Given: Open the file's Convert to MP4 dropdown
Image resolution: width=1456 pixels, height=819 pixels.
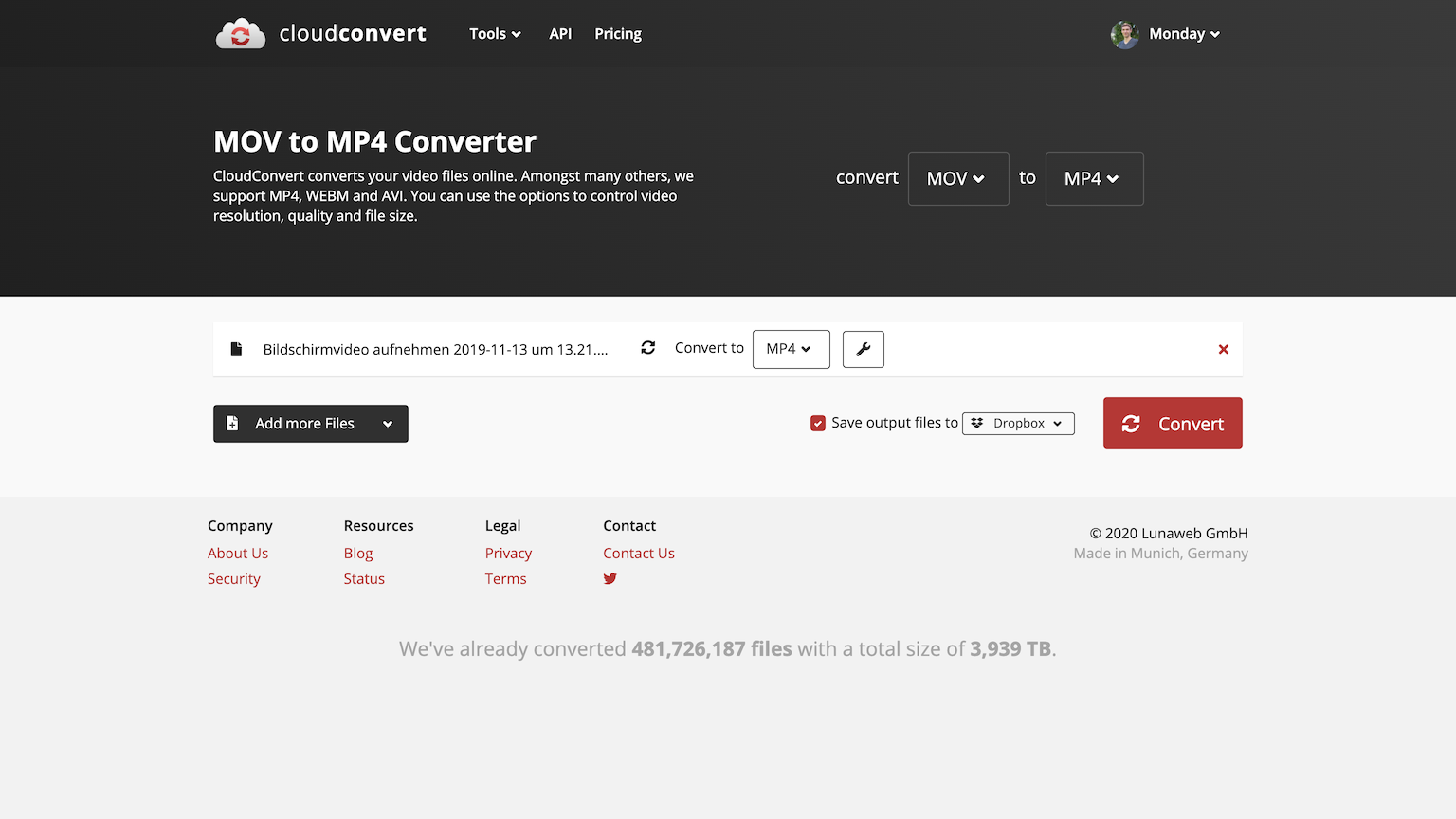Looking at the screenshot, I should coord(791,349).
